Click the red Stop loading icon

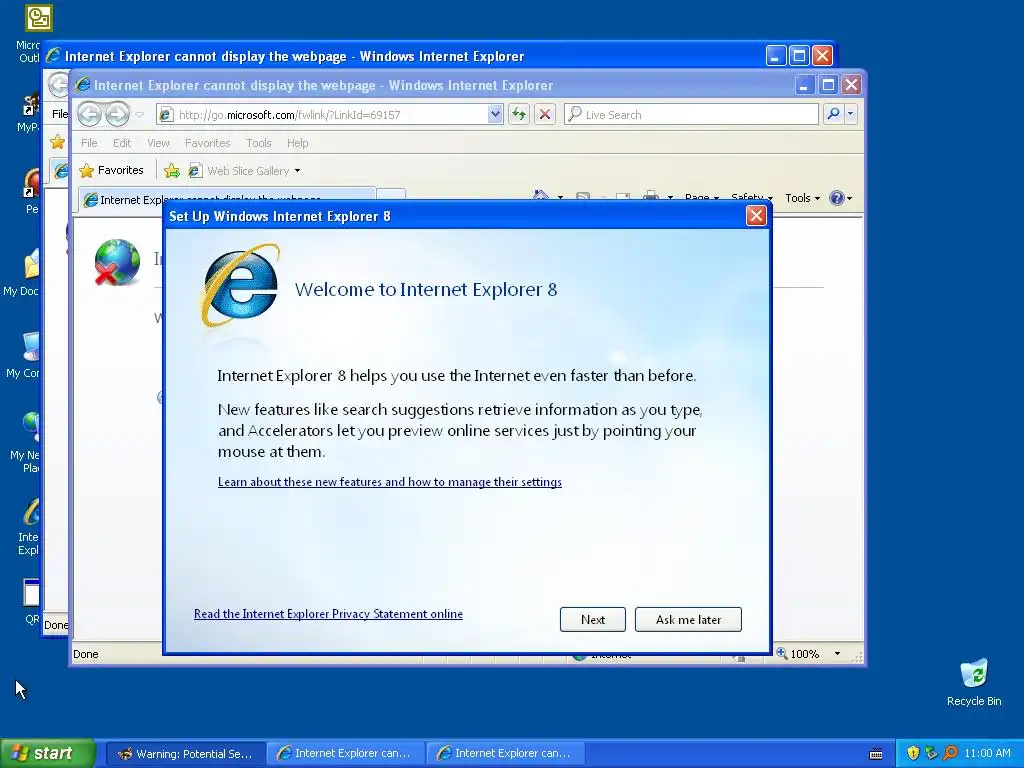click(545, 114)
